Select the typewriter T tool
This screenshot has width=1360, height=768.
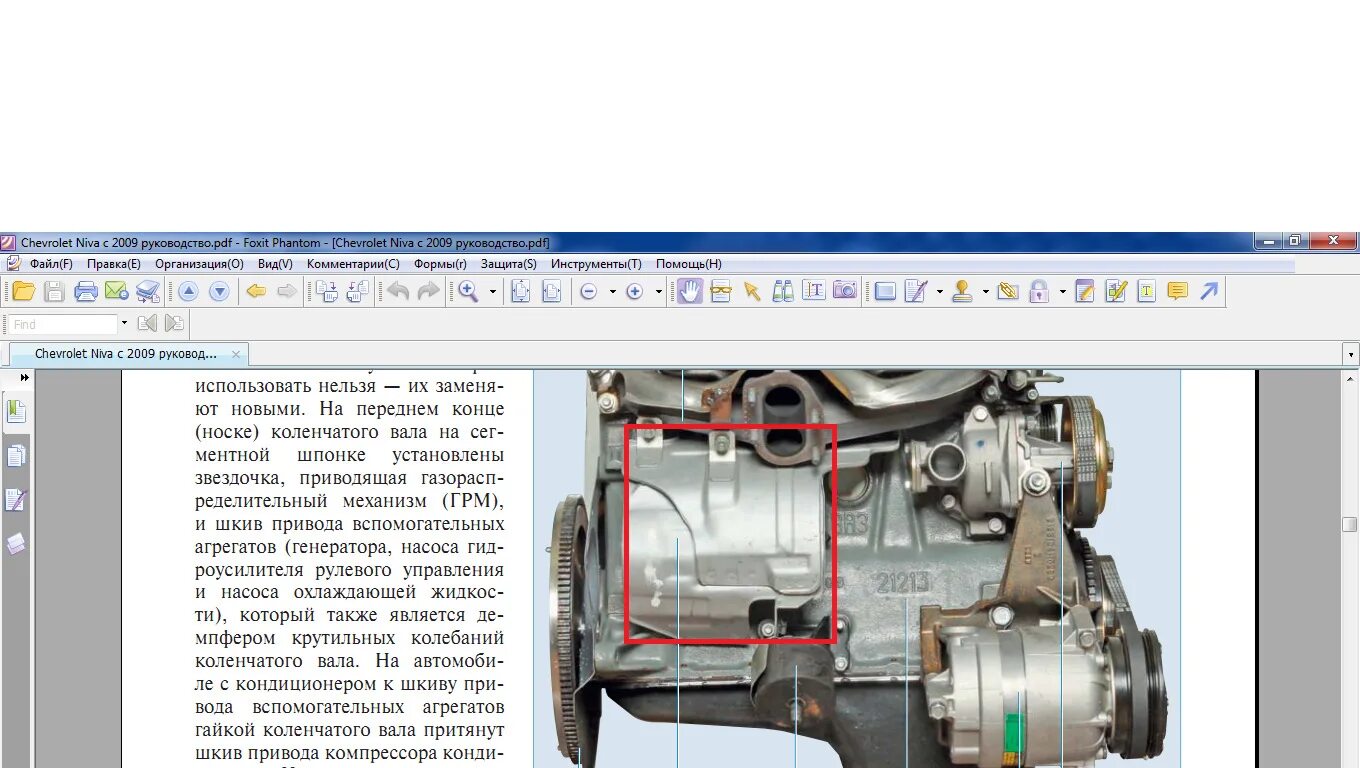click(x=1147, y=291)
